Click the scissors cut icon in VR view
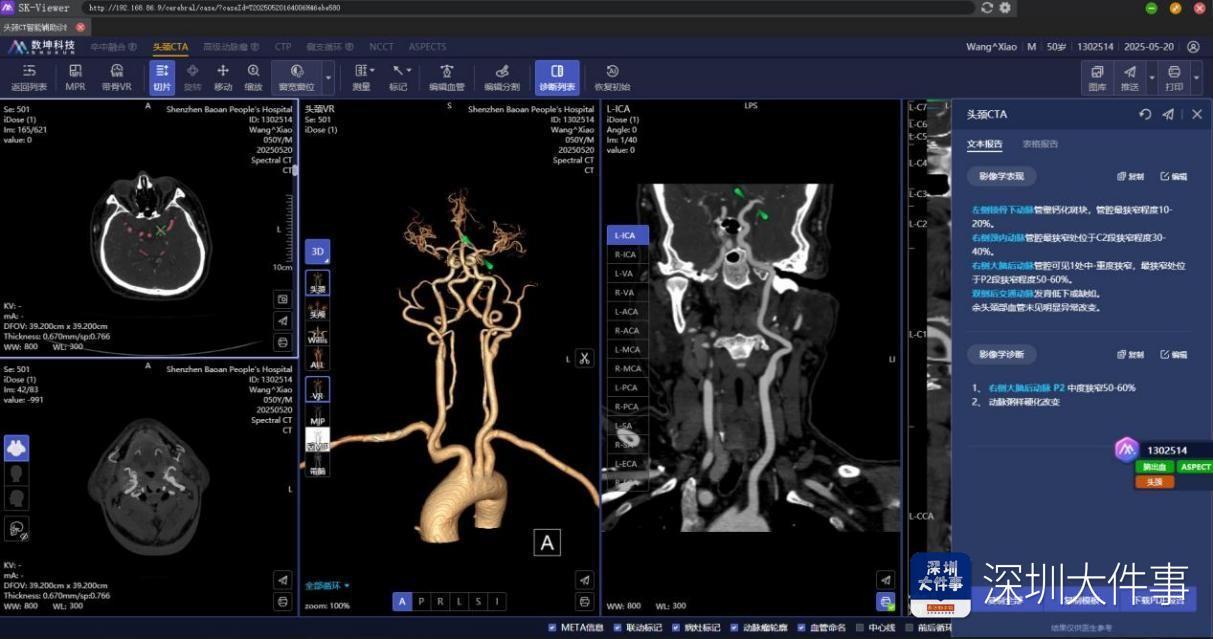Viewport: 1213px width, 639px height. [585, 358]
